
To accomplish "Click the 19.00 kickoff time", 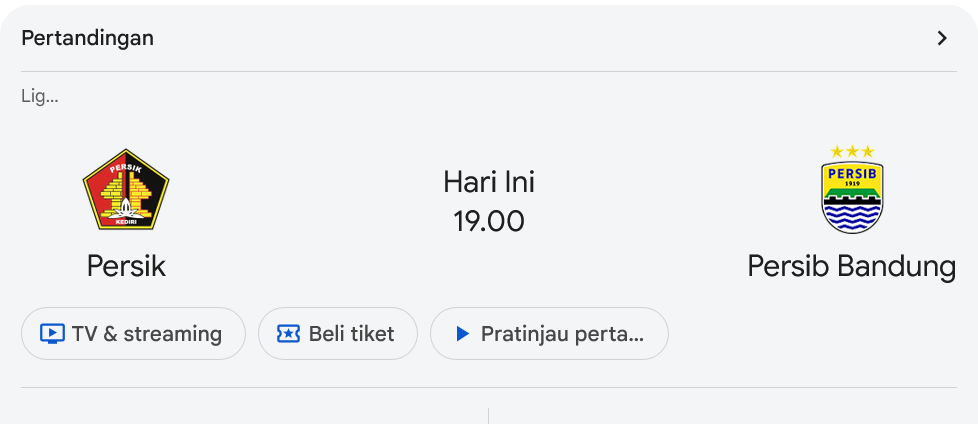I will (x=489, y=221).
